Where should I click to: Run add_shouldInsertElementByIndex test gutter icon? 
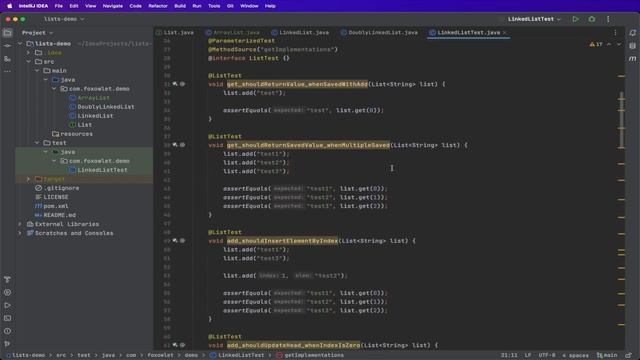[175, 241]
